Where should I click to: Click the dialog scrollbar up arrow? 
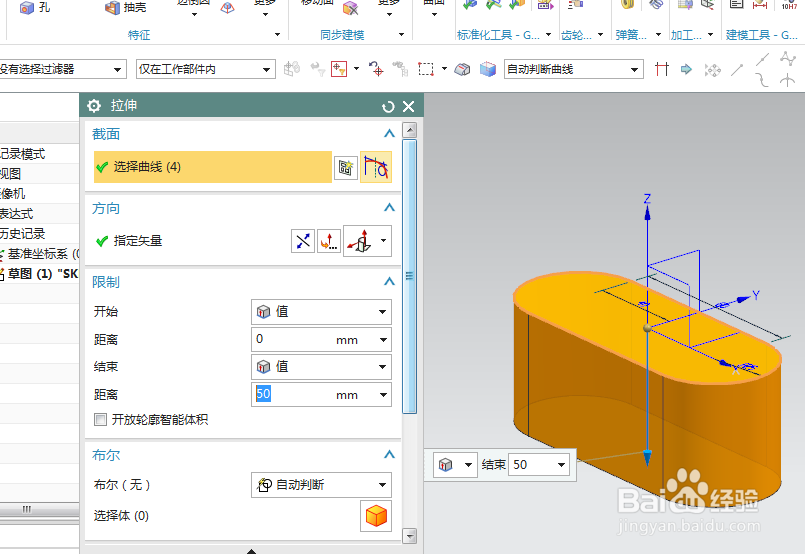click(x=409, y=129)
